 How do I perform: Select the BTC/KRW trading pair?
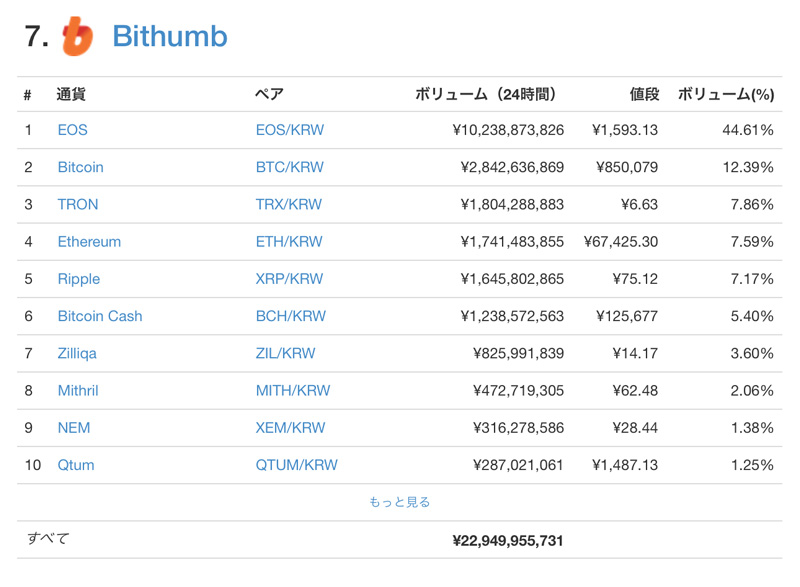(290, 167)
